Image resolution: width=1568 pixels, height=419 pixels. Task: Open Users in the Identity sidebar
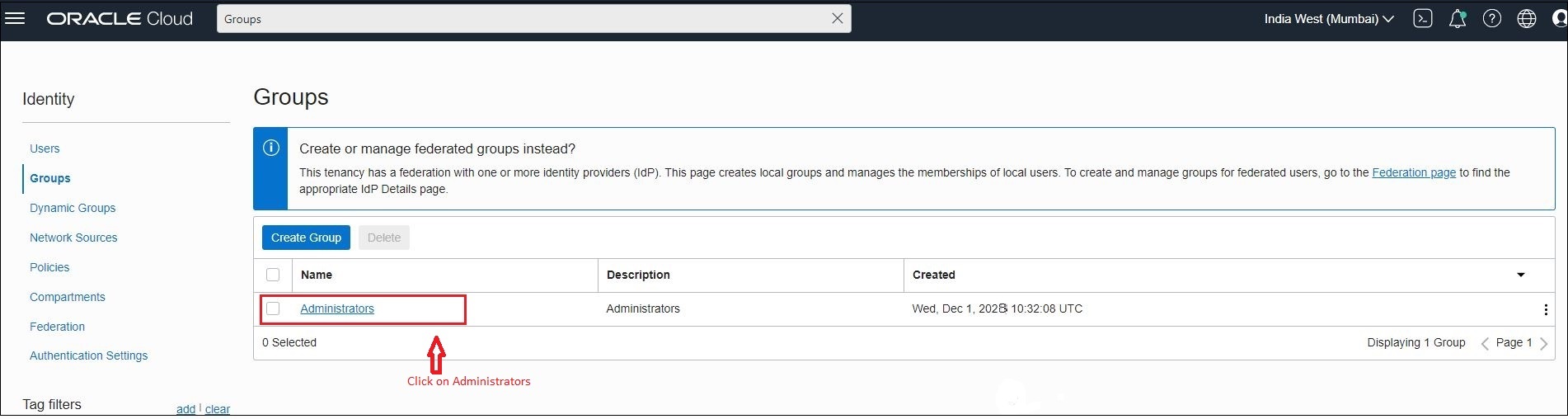(45, 148)
